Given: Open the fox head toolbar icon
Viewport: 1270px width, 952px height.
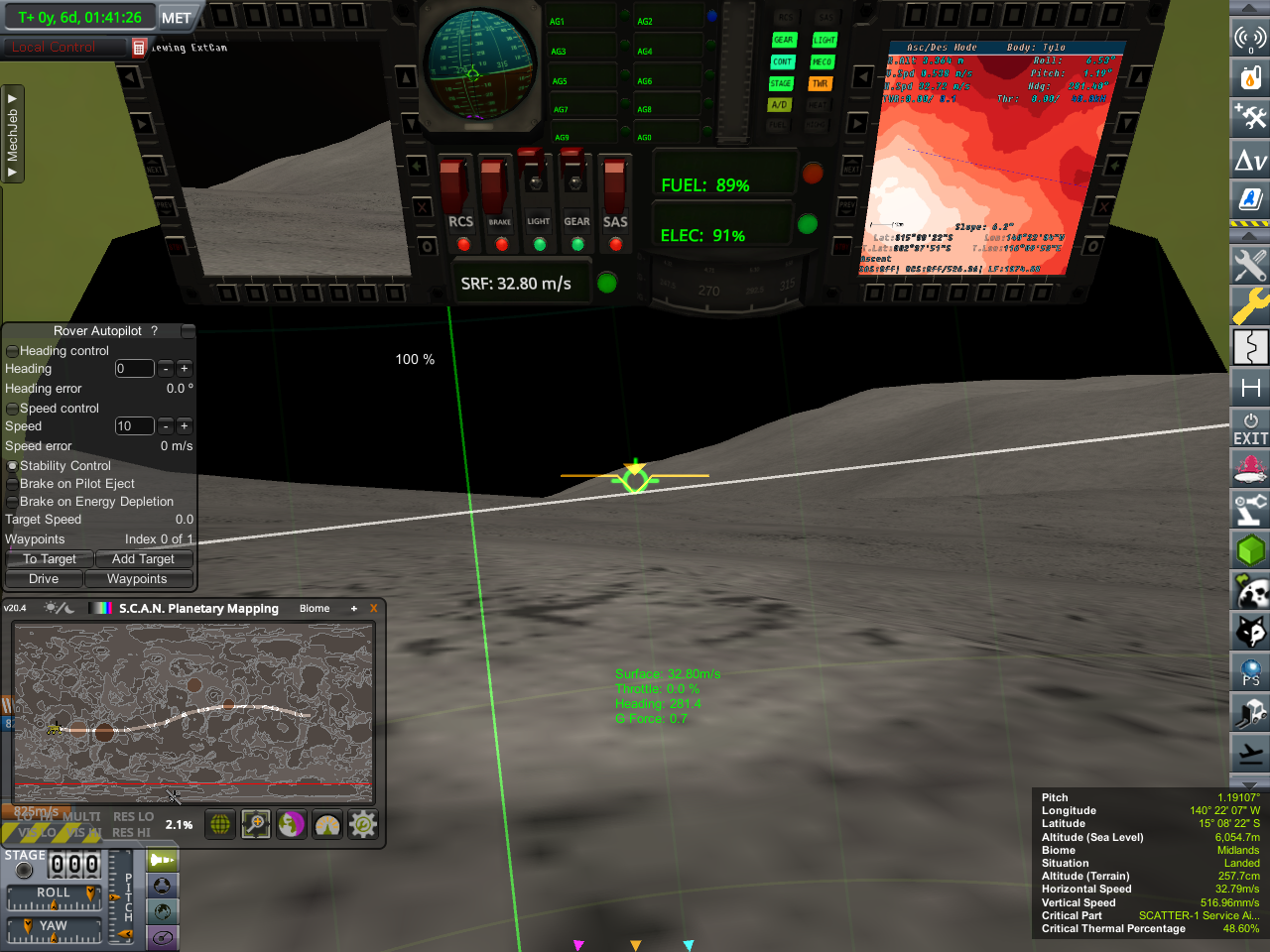Looking at the screenshot, I should (1250, 632).
